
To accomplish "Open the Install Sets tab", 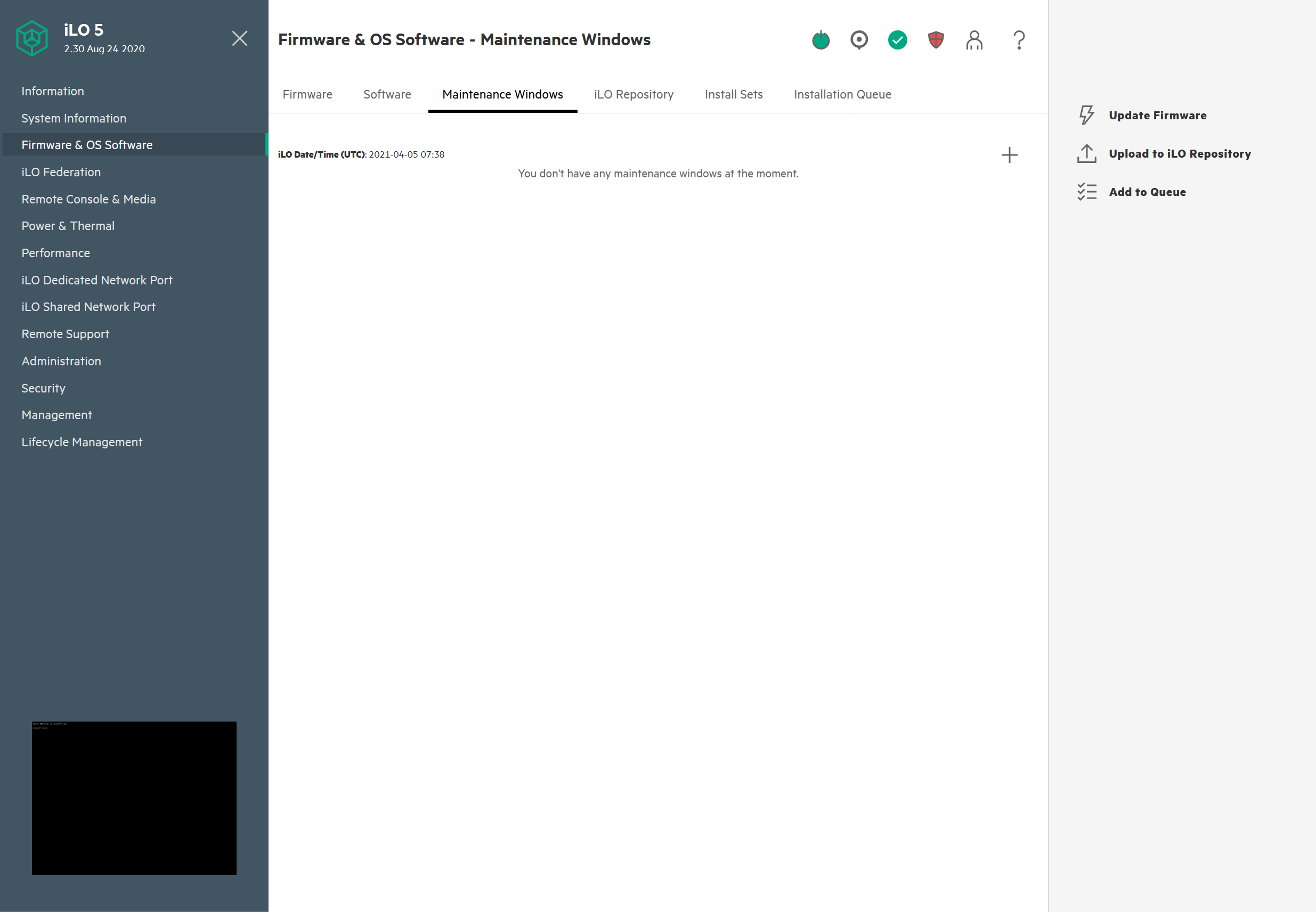I will [x=733, y=94].
